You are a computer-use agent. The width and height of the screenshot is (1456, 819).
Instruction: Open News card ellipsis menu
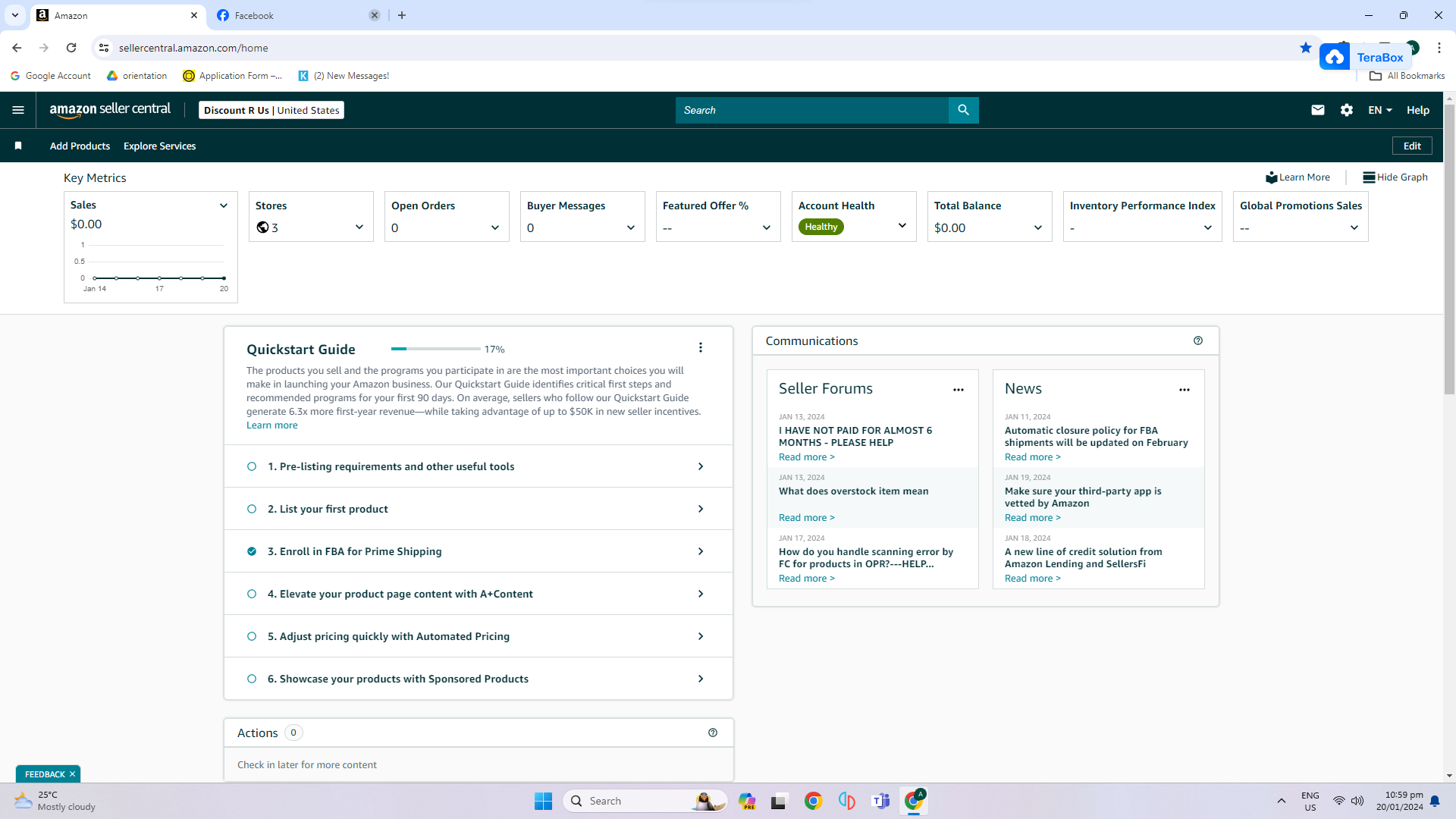coord(1185,390)
